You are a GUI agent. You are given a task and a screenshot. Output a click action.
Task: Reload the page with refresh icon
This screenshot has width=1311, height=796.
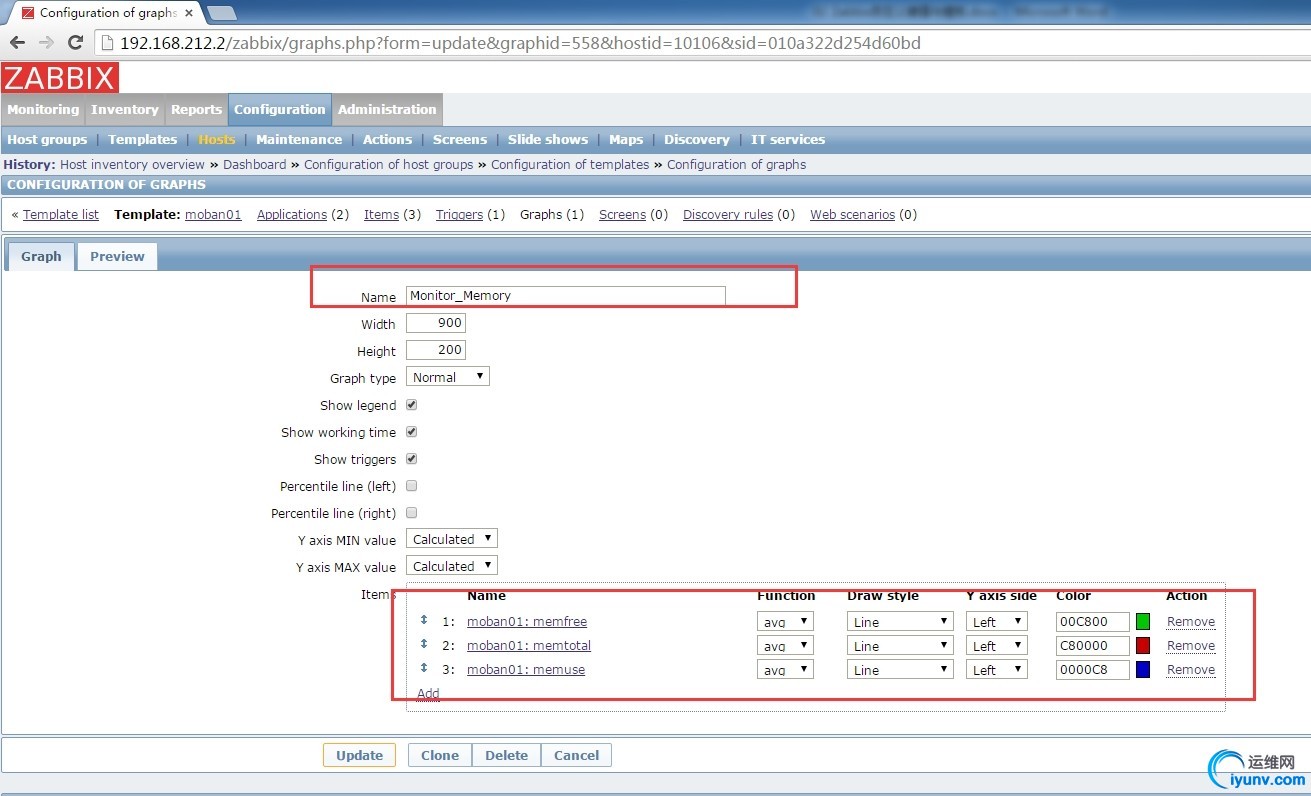coord(75,43)
